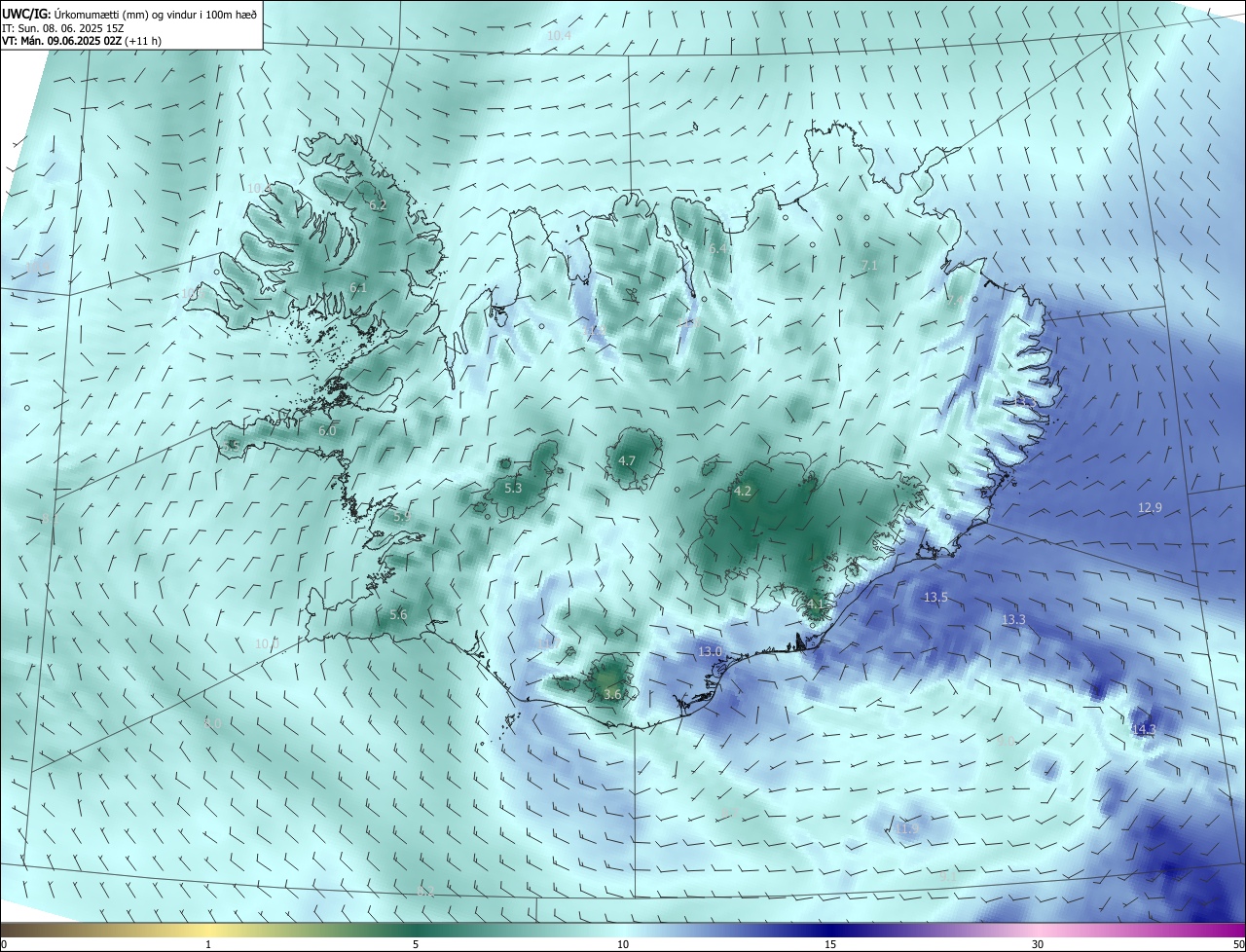Viewport: 1246px width, 952px height.
Task: Click the 0 tick on the colour scale
Action: click(4, 944)
